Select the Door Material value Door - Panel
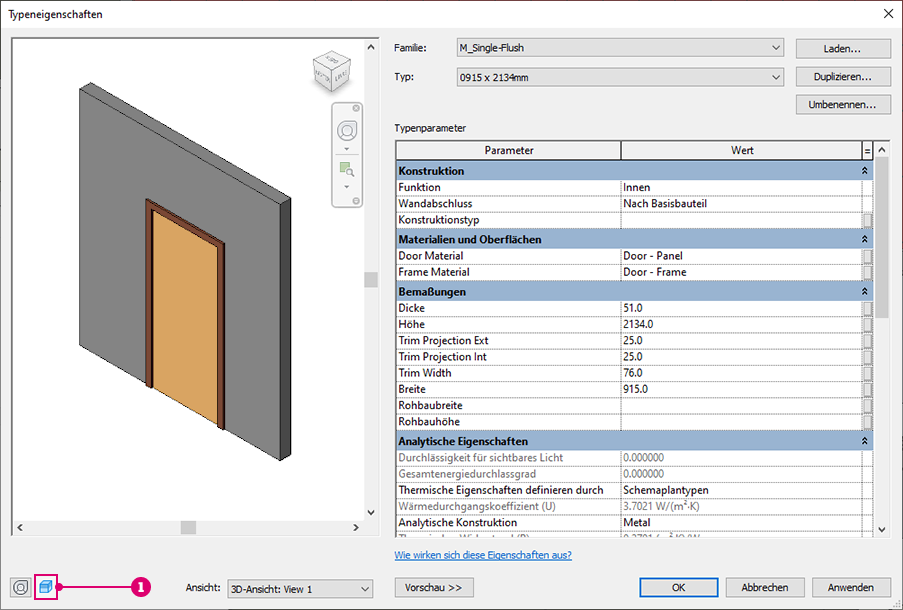This screenshot has width=903, height=610. (741, 256)
